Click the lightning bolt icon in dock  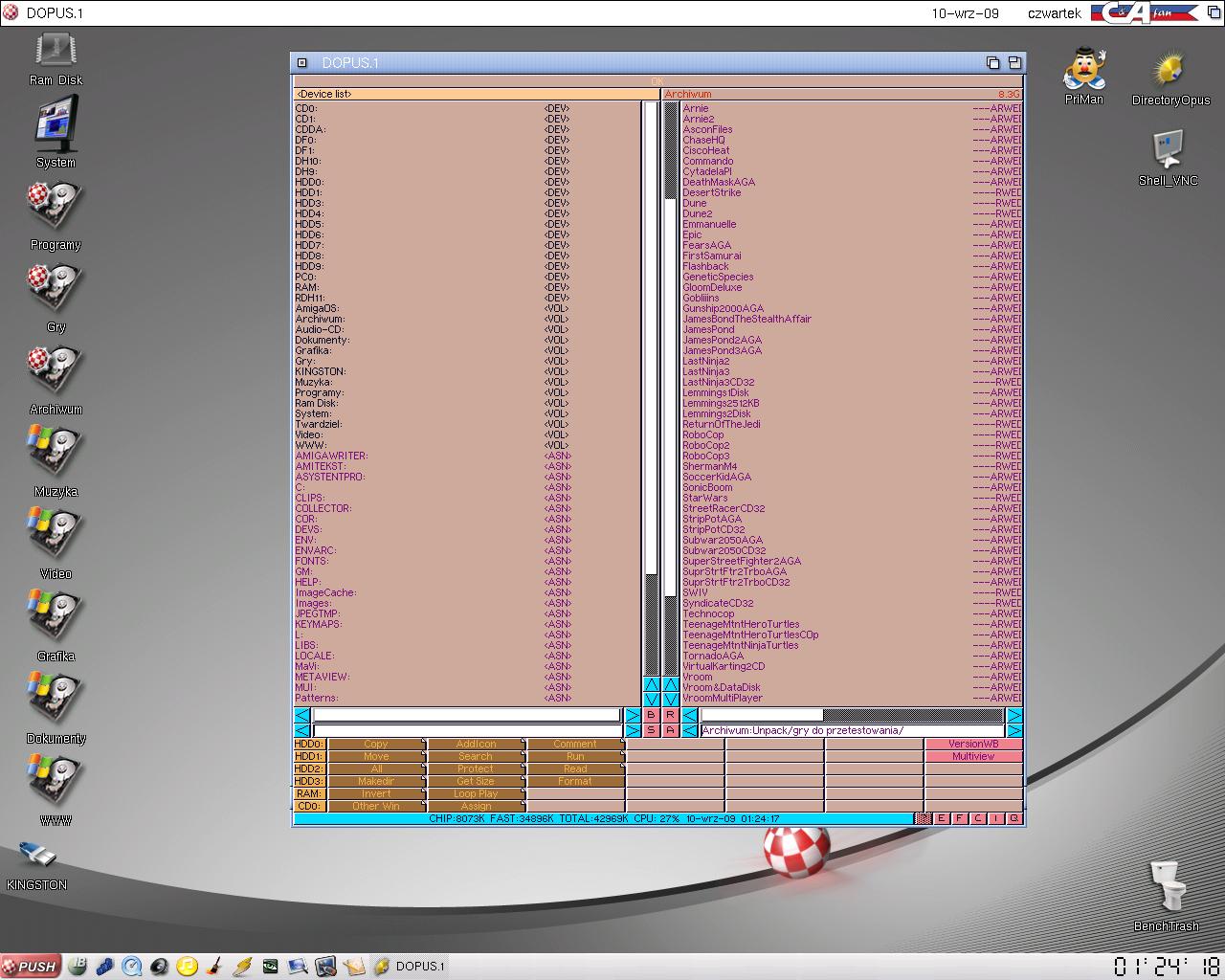tap(243, 967)
